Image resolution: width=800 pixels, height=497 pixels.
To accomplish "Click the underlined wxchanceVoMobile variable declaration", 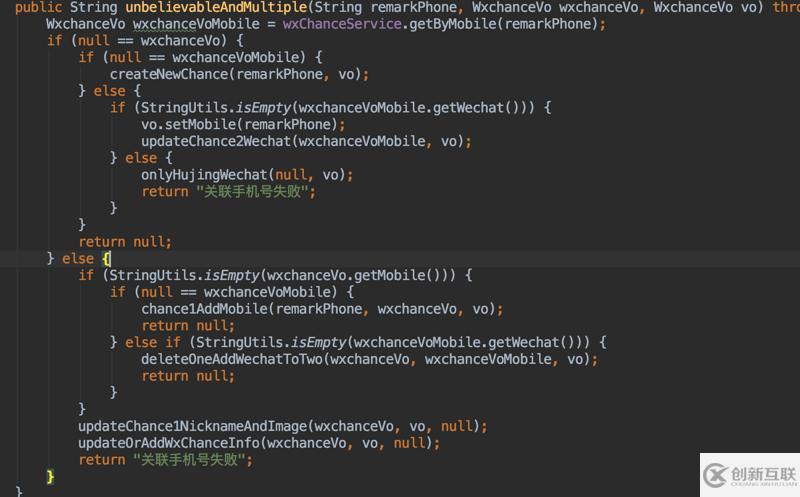I will point(196,24).
